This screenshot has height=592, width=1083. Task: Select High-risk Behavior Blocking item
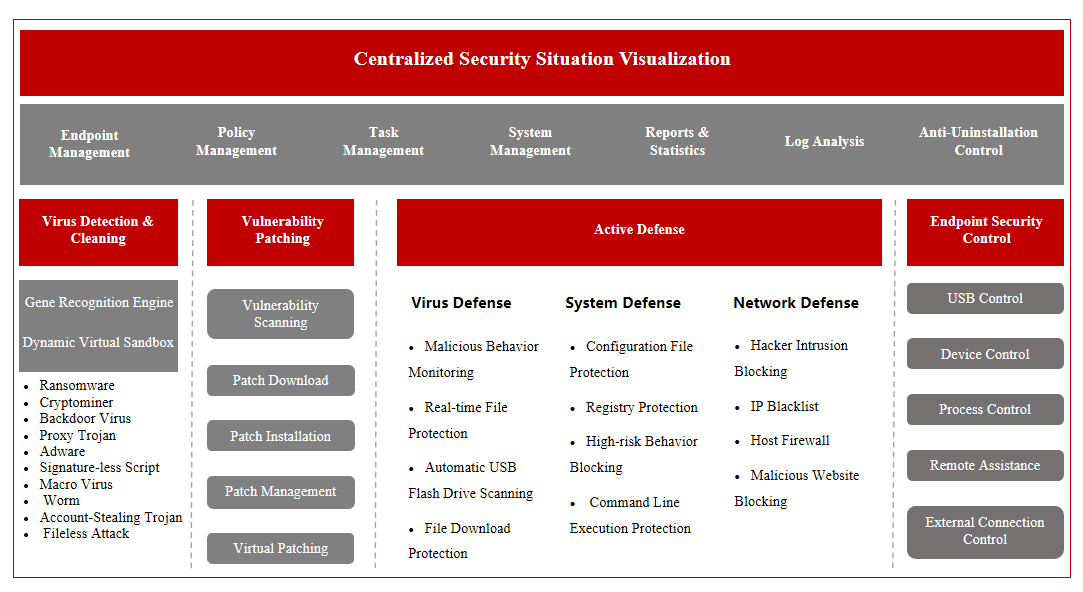(x=633, y=455)
